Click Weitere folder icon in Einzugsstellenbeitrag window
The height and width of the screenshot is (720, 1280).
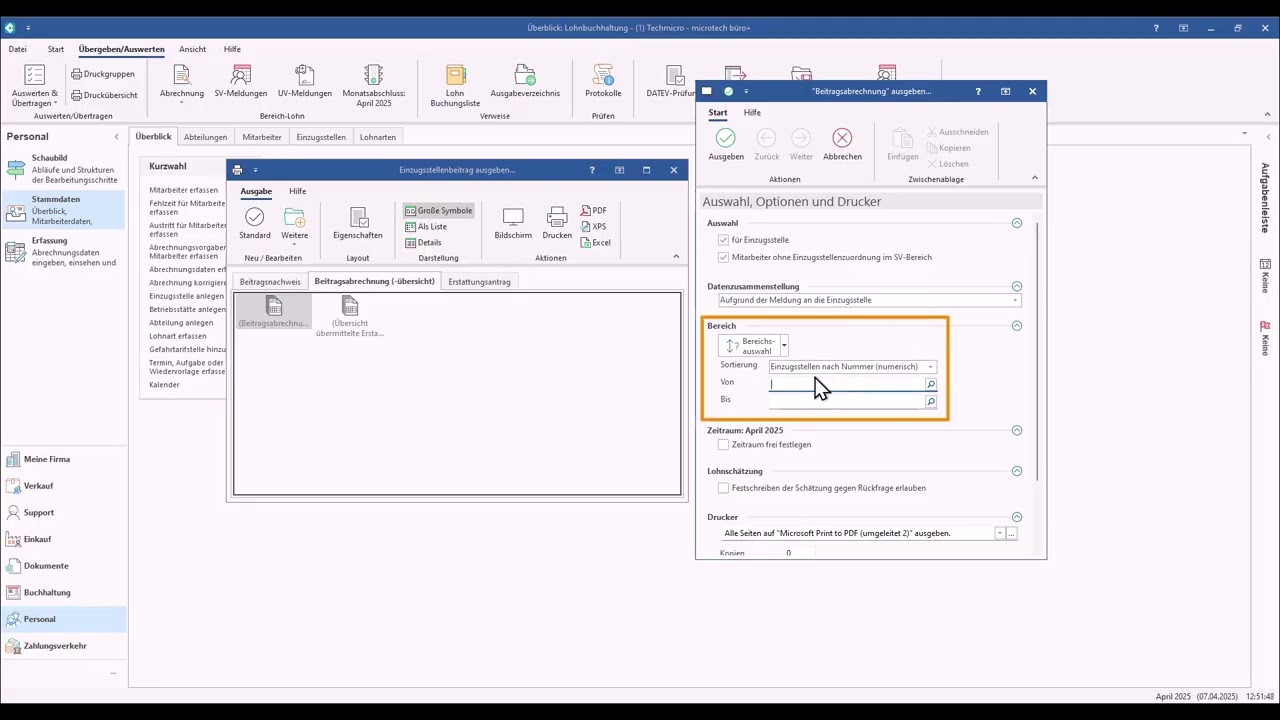coord(294,217)
